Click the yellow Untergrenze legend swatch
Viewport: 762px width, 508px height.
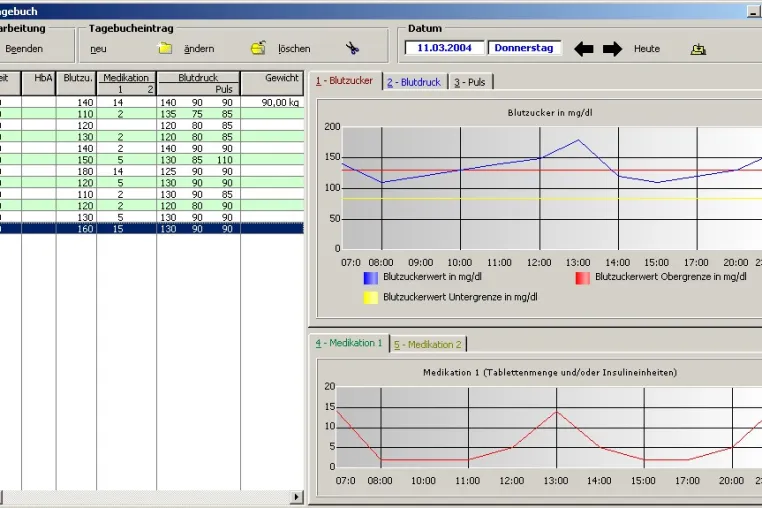pyautogui.click(x=370, y=298)
